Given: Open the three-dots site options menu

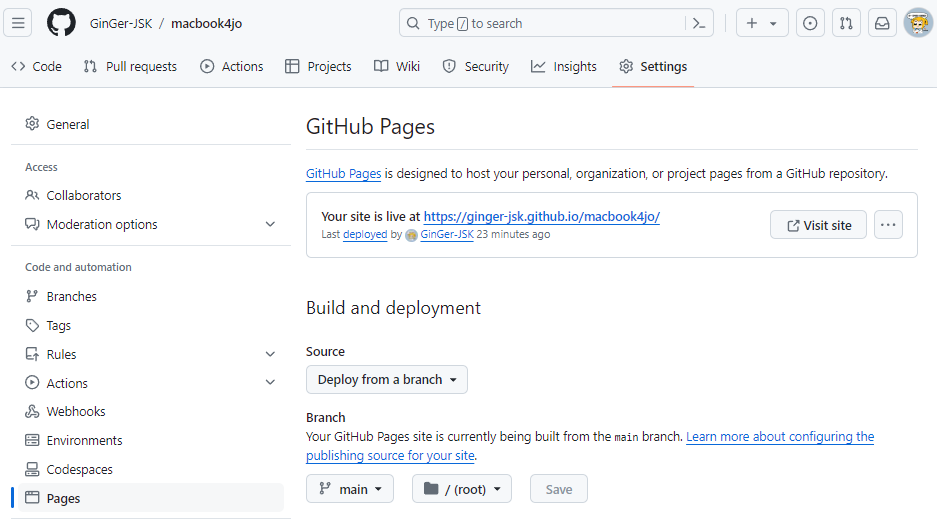Looking at the screenshot, I should [x=888, y=225].
